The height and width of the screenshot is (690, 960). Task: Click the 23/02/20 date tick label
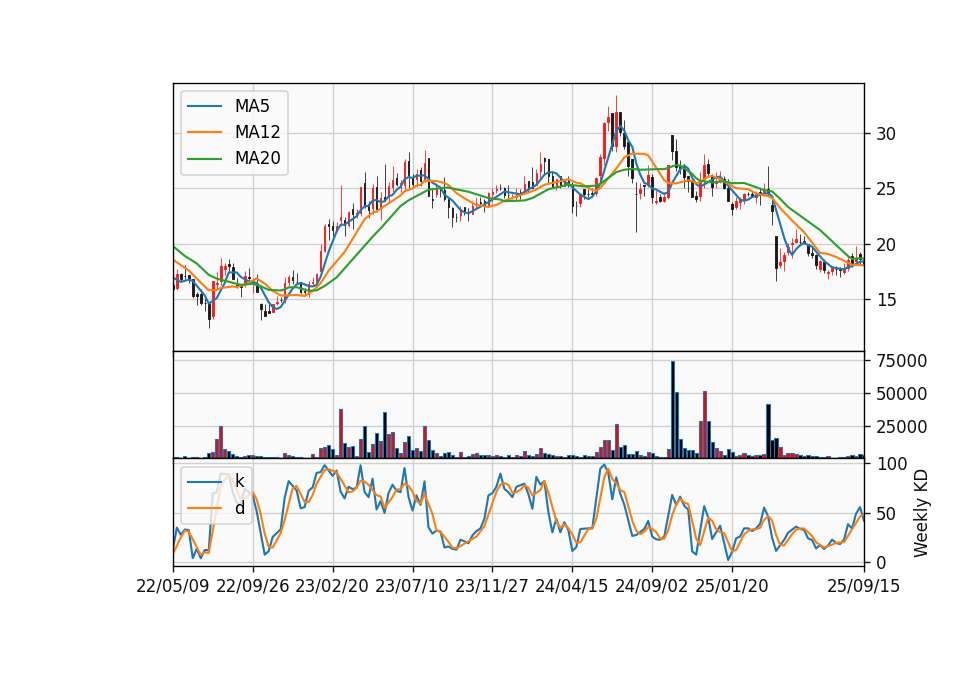332,586
